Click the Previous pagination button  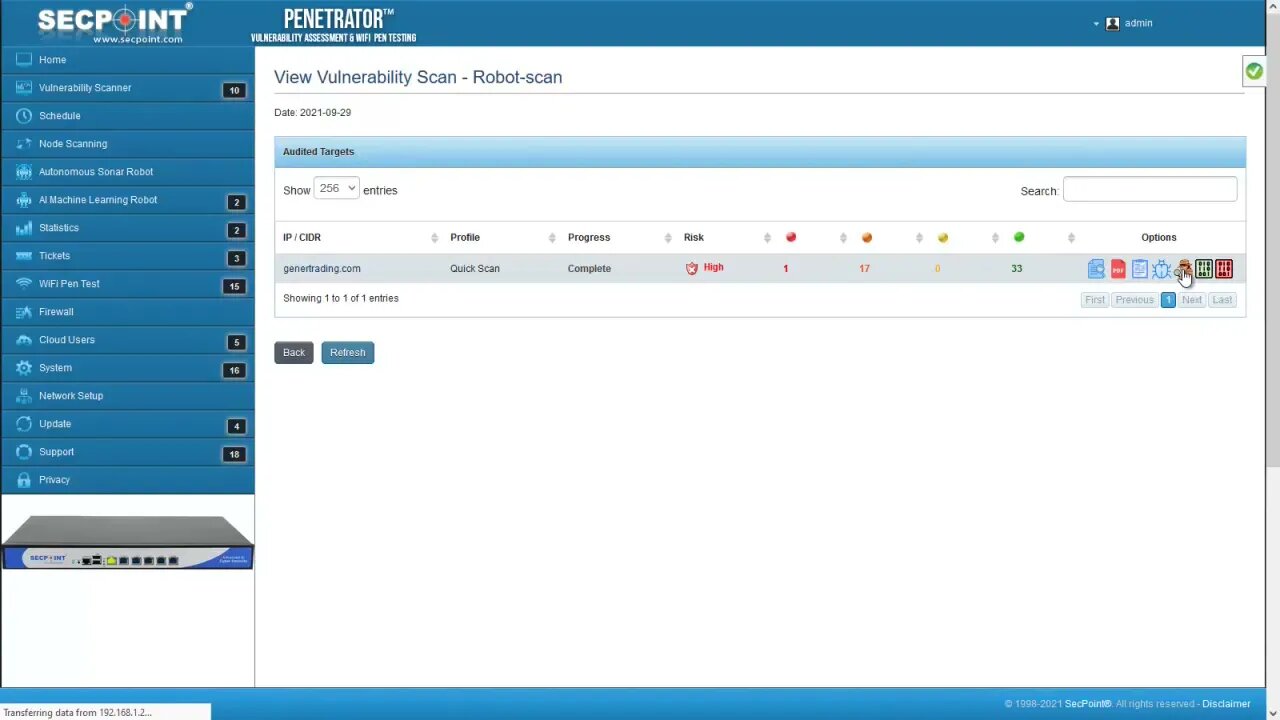(x=1134, y=300)
